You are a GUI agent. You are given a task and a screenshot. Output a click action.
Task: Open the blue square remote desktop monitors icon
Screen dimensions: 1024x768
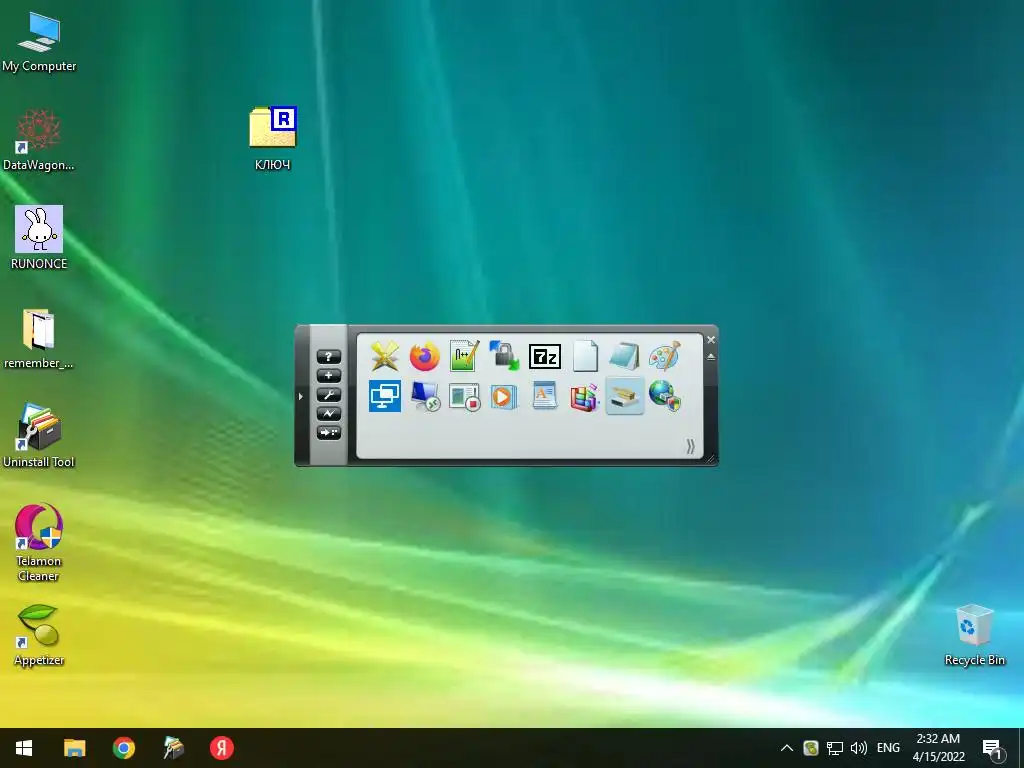coord(385,396)
